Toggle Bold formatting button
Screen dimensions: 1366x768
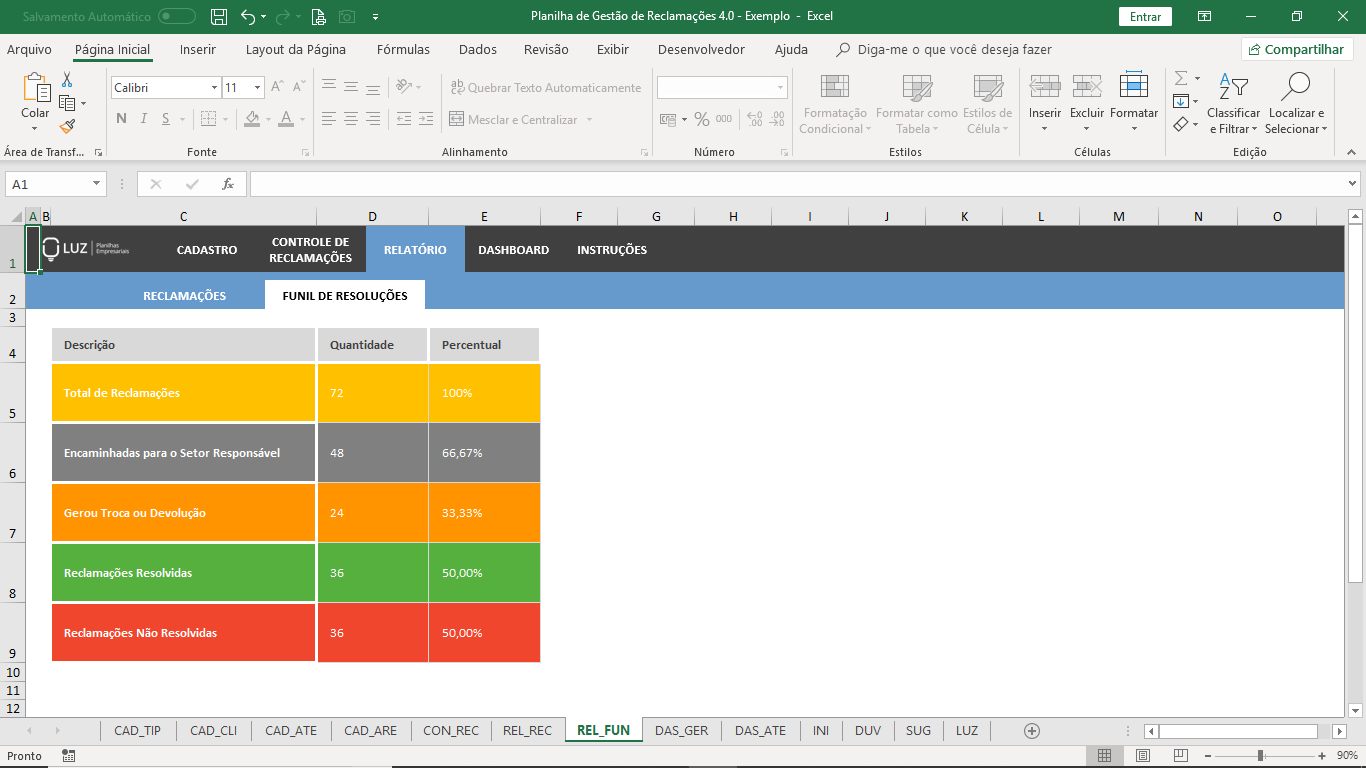tap(121, 119)
